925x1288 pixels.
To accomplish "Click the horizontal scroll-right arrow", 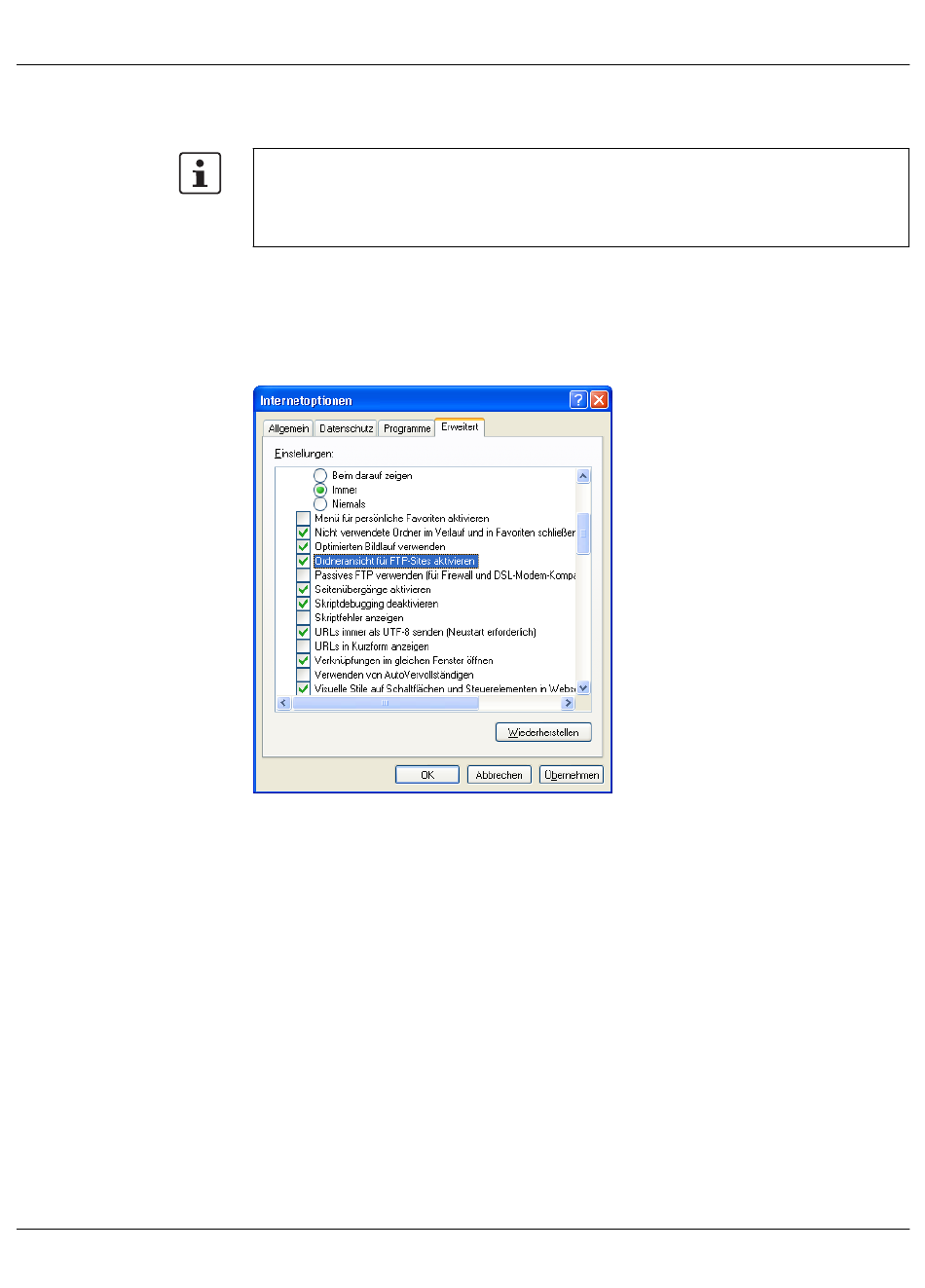I will click(569, 703).
